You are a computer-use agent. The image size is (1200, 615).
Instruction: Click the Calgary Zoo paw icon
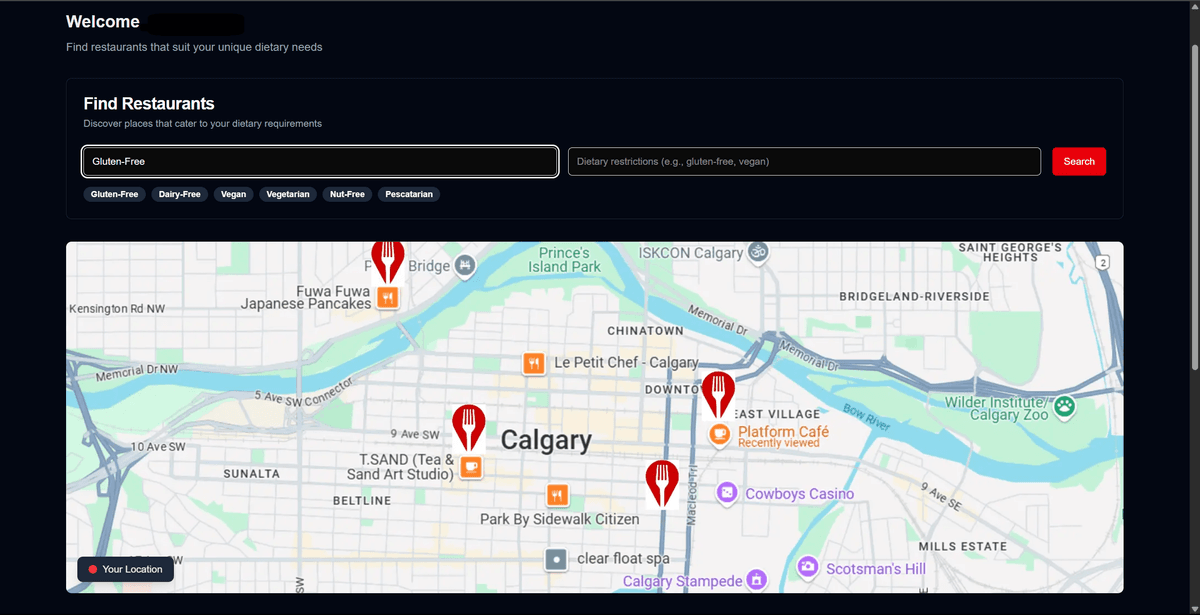click(1064, 408)
